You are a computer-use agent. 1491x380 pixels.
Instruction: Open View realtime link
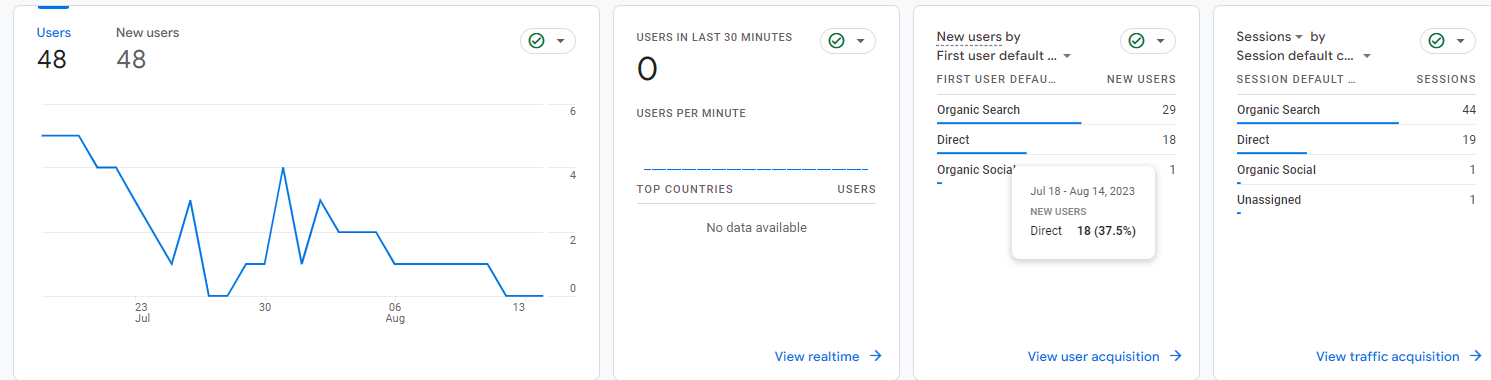[817, 356]
